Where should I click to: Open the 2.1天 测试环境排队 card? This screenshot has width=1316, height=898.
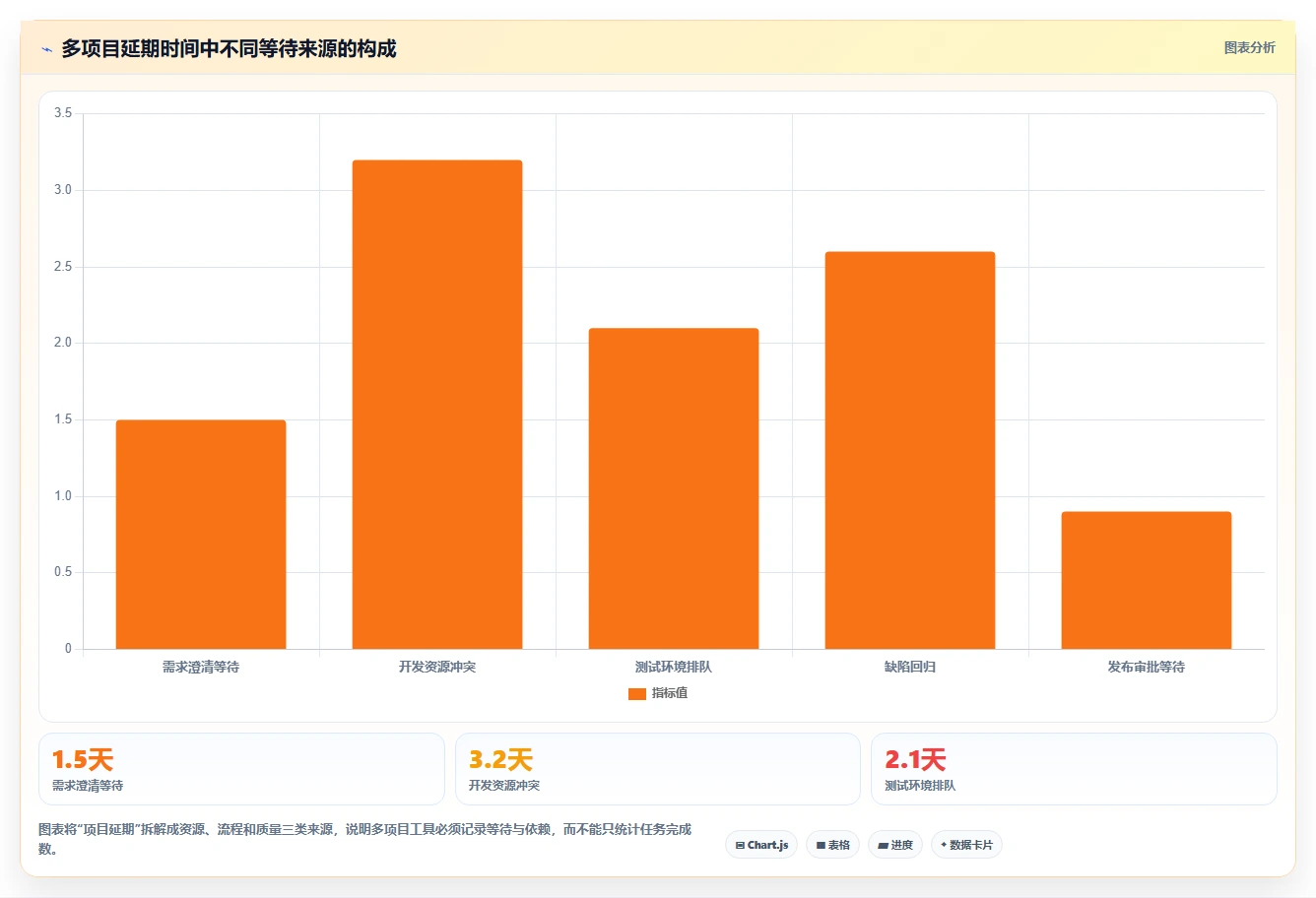point(1074,769)
